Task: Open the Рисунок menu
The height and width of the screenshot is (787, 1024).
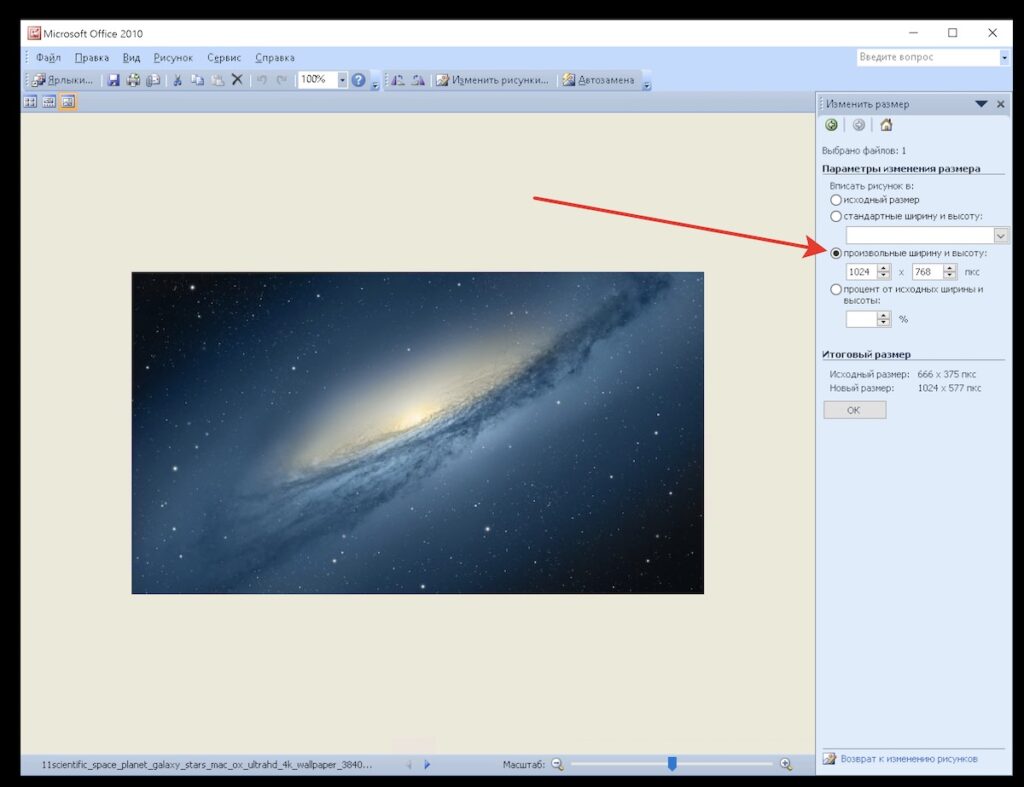Action: point(173,57)
